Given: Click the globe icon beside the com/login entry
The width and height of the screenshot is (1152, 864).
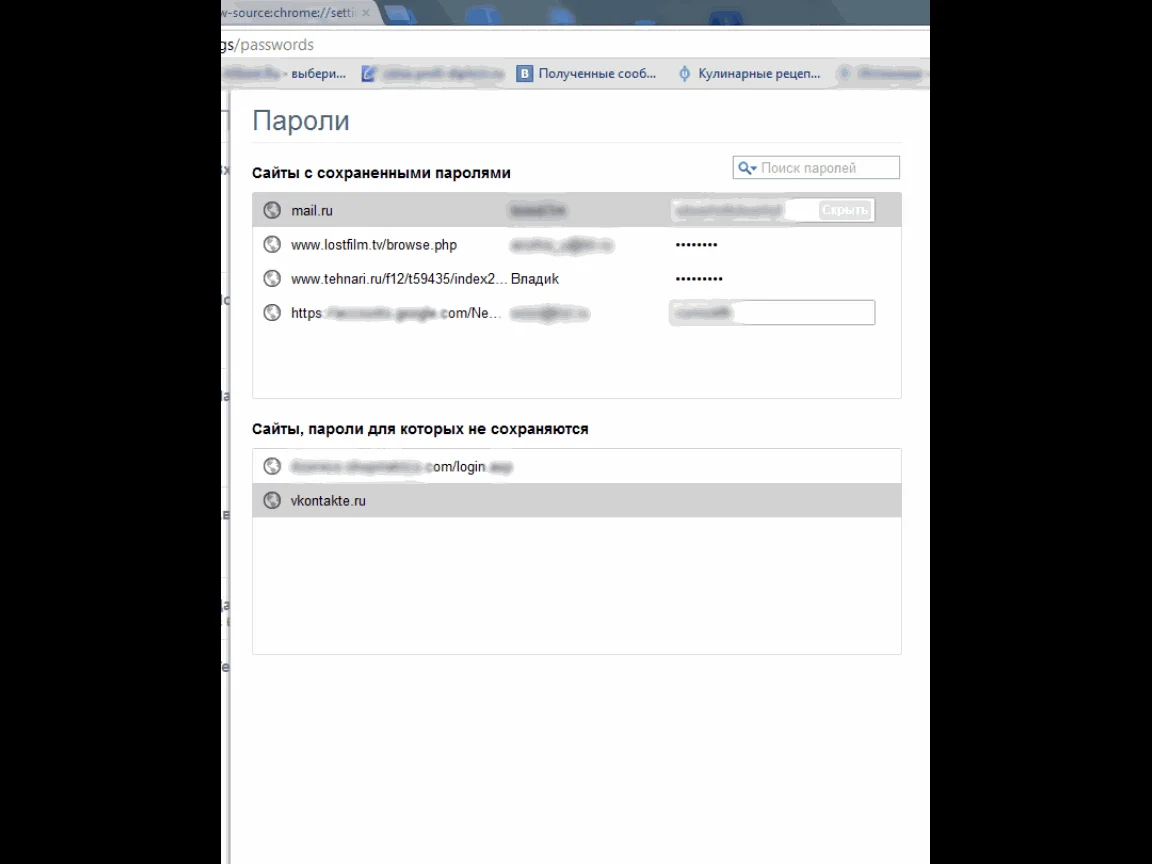Looking at the screenshot, I should point(272,466).
